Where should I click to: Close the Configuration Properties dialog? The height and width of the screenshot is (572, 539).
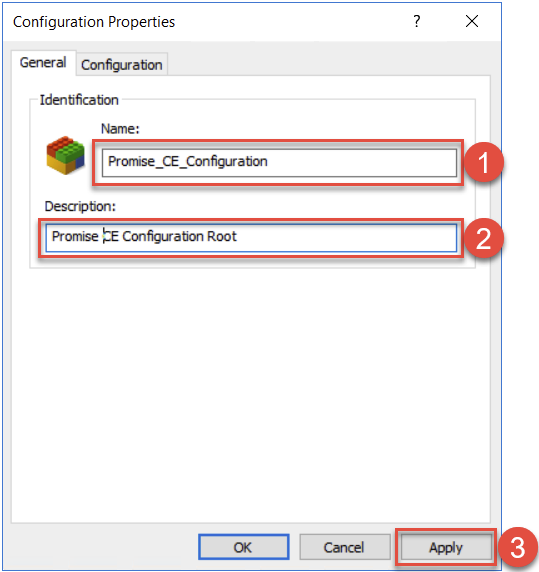(x=472, y=21)
